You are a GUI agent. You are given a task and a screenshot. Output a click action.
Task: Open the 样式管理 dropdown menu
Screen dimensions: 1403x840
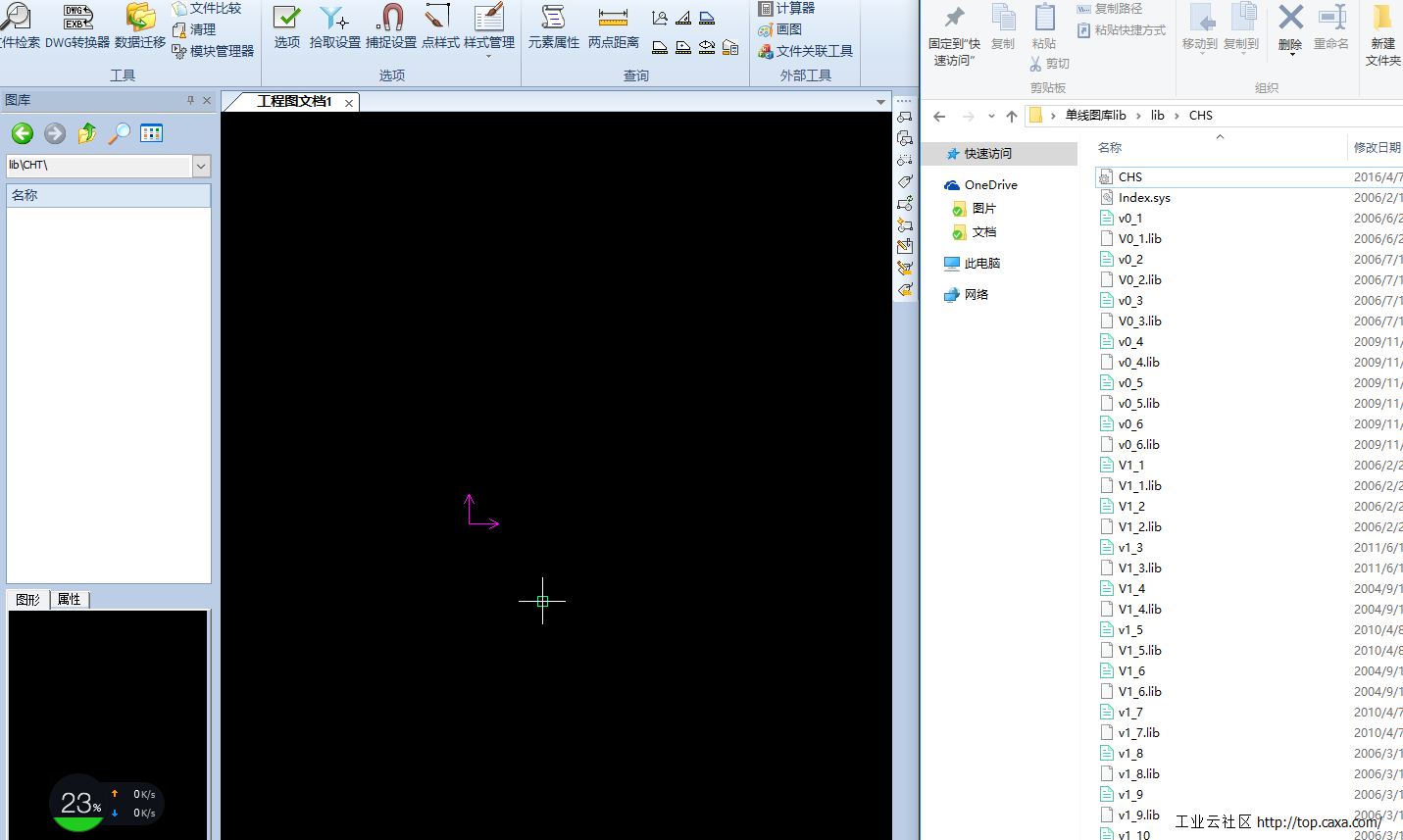tap(488, 56)
